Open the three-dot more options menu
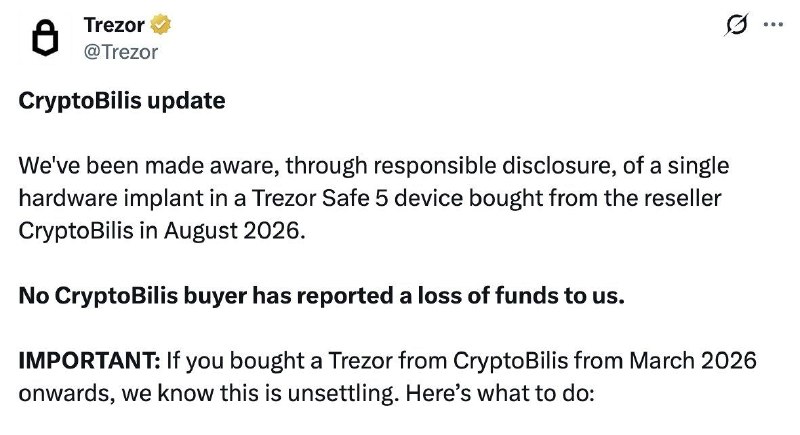 point(773,24)
